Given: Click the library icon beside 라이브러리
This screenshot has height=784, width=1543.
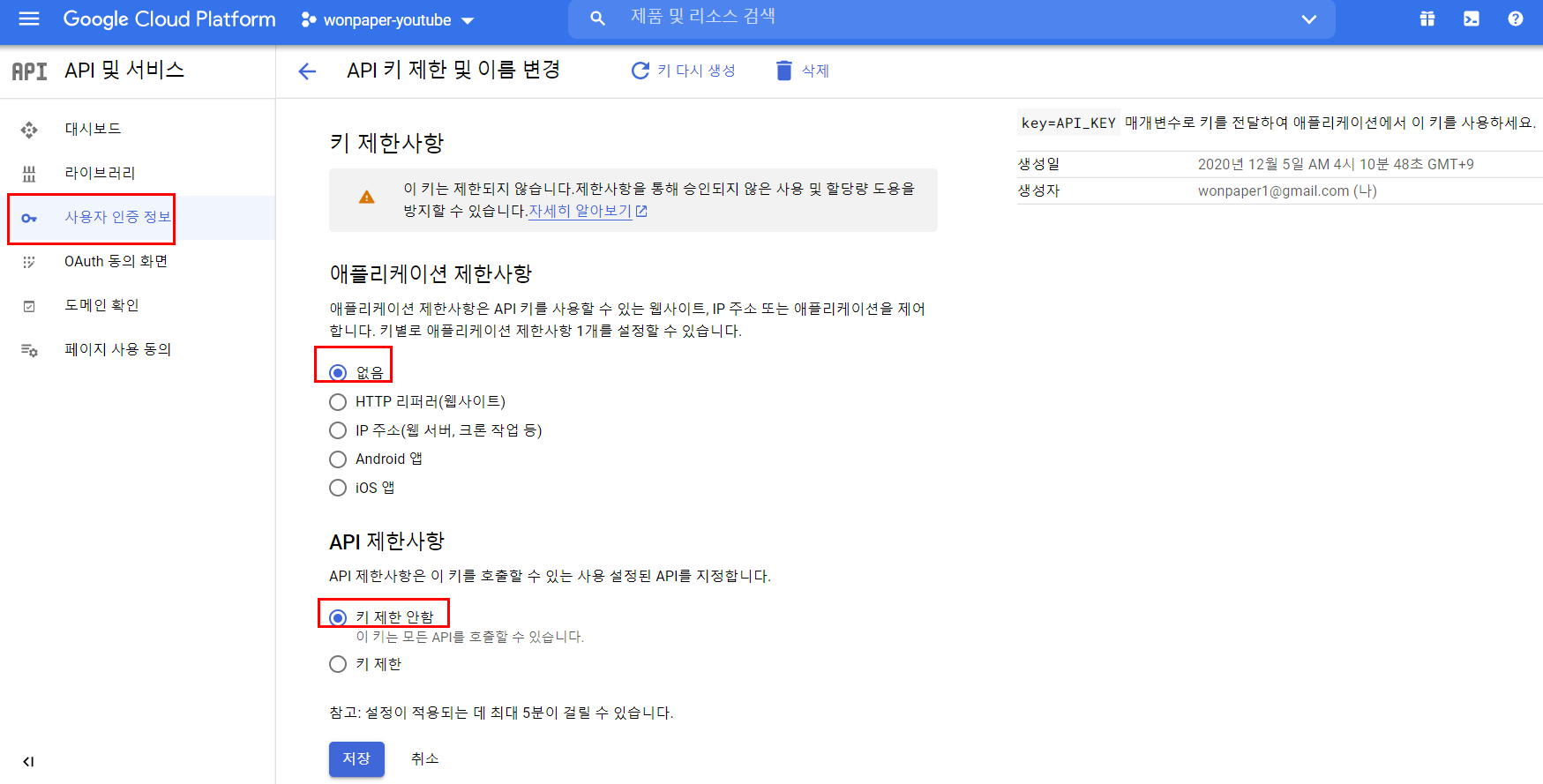Looking at the screenshot, I should click(29, 174).
